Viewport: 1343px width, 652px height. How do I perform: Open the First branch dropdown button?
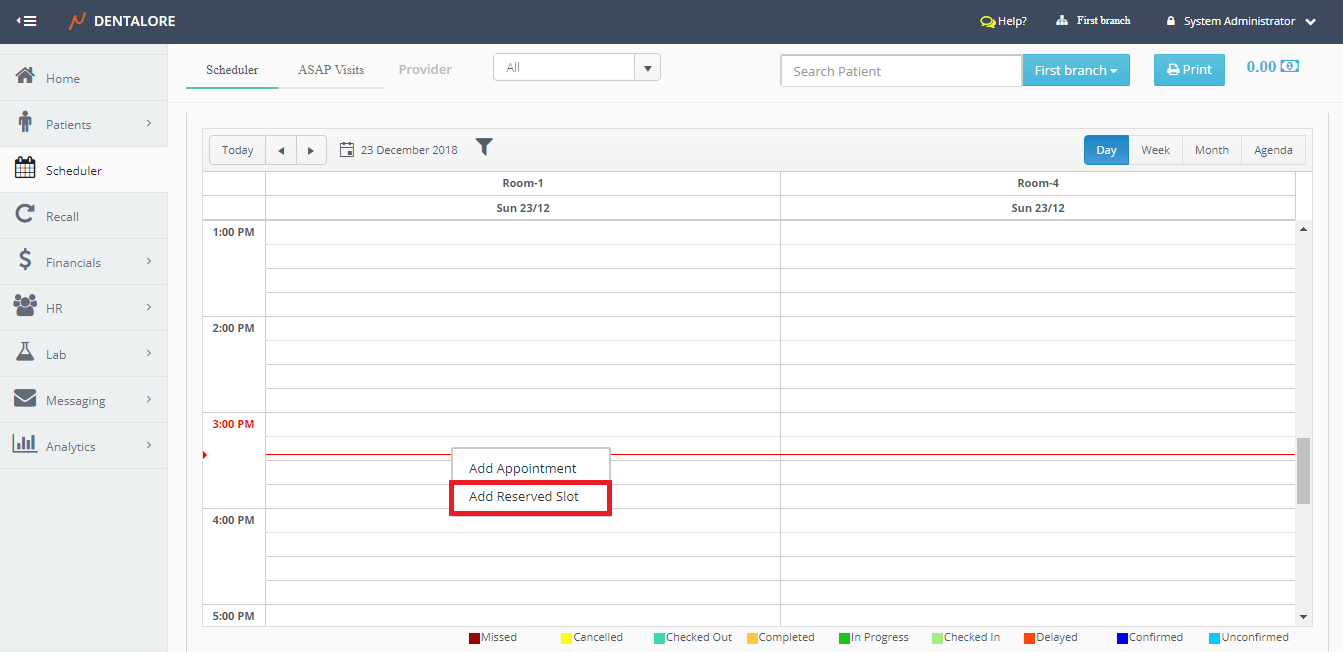[x=1075, y=70]
